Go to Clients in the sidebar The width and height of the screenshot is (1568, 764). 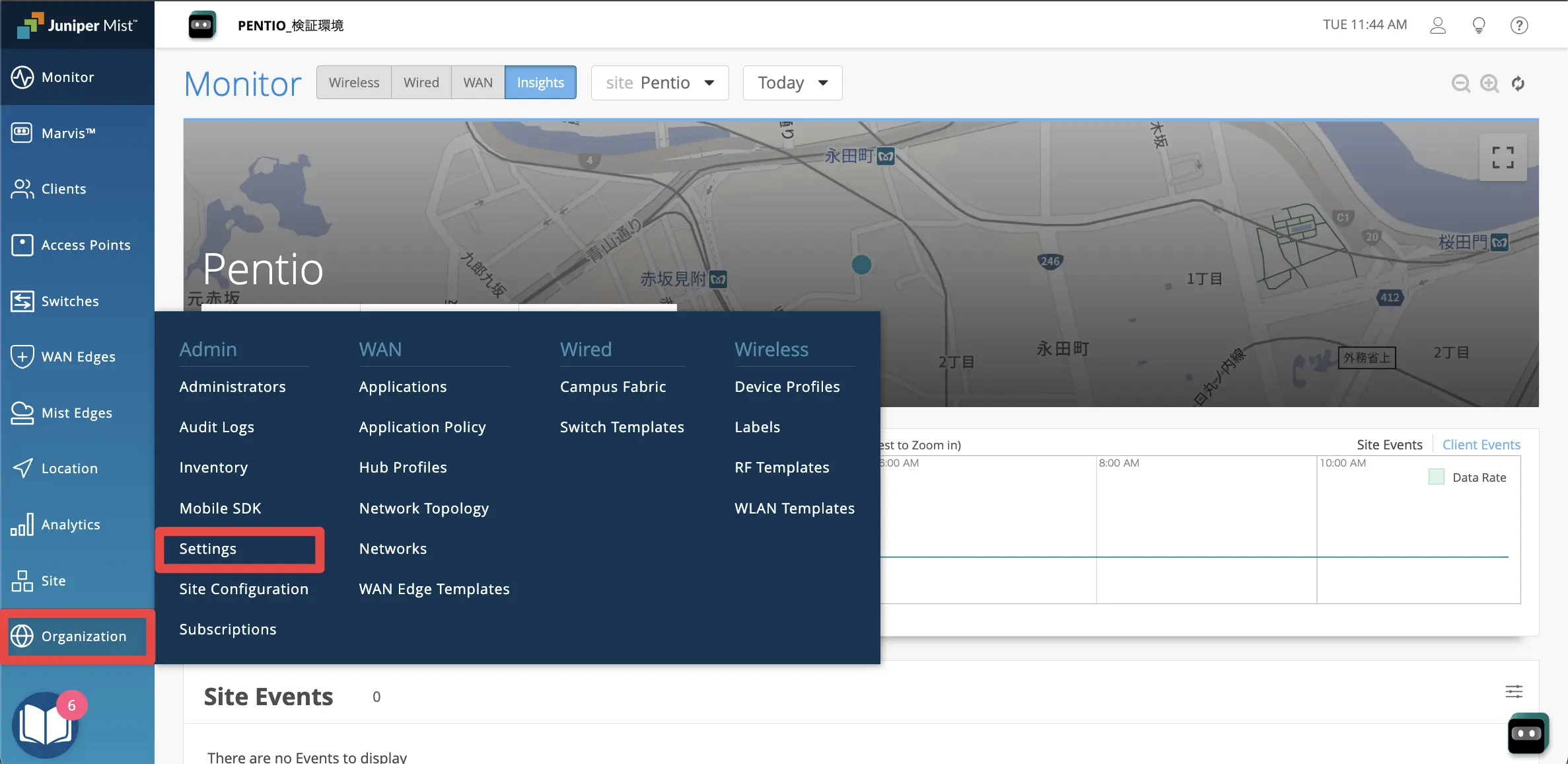pyautogui.click(x=77, y=189)
